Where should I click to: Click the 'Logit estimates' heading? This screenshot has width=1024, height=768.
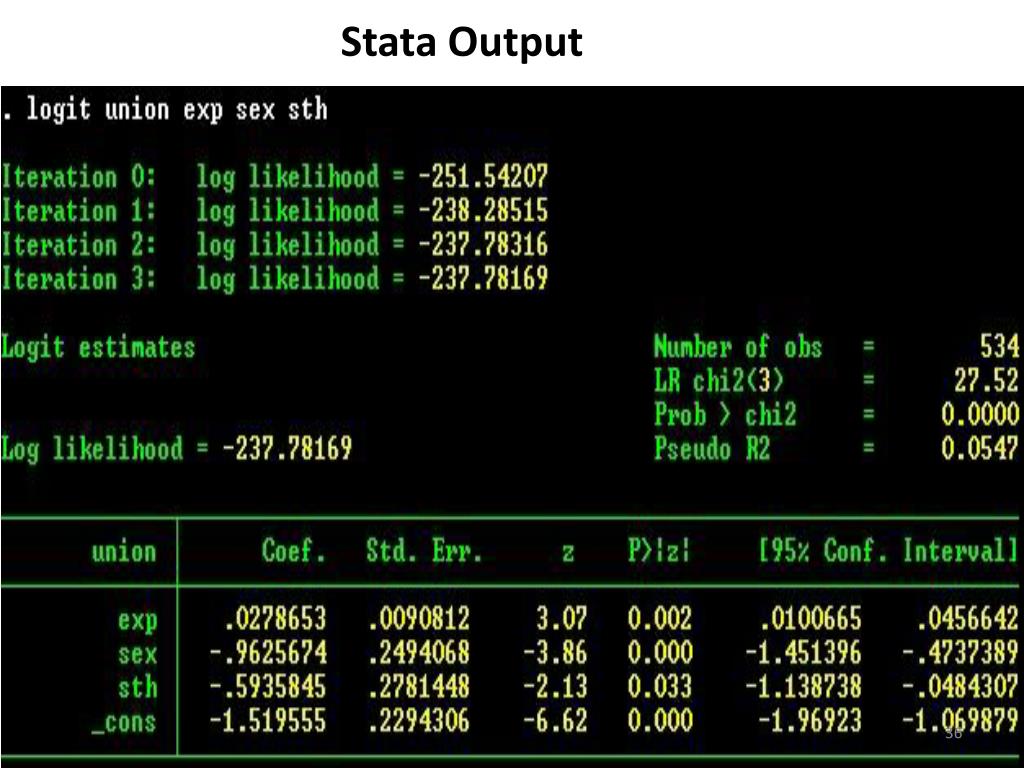(98, 347)
